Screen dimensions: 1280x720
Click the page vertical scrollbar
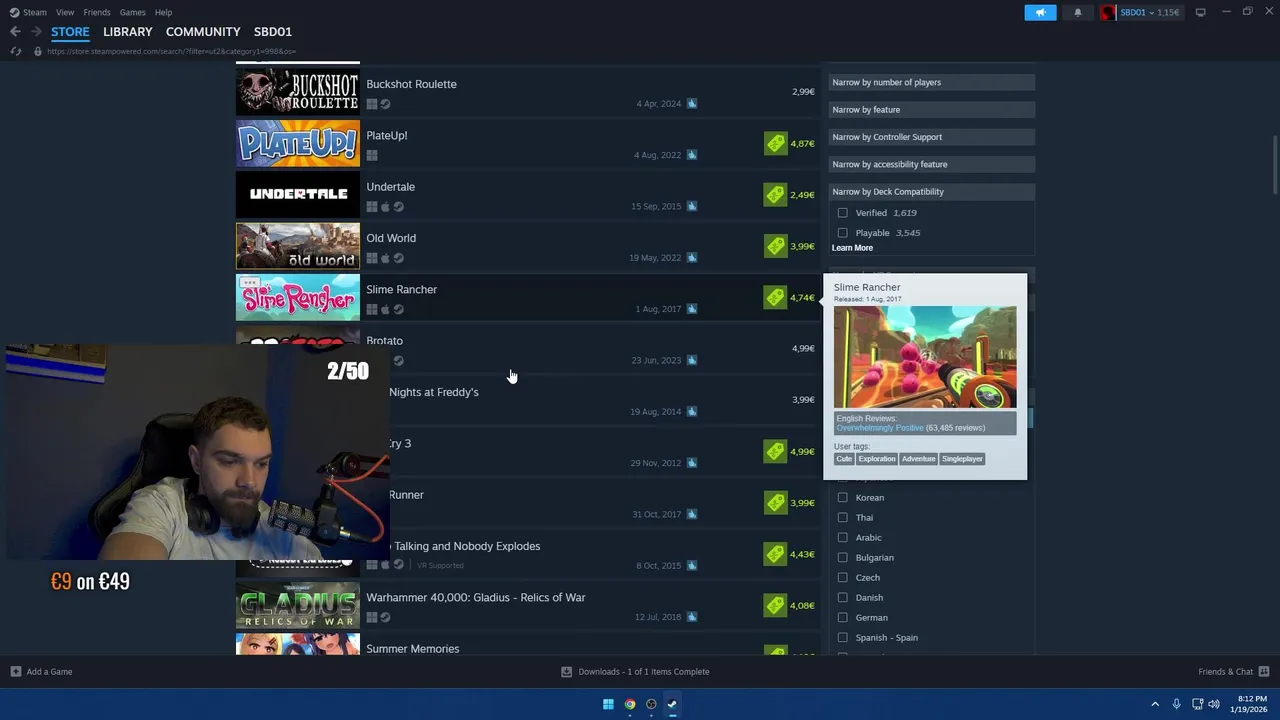pos(1275,165)
